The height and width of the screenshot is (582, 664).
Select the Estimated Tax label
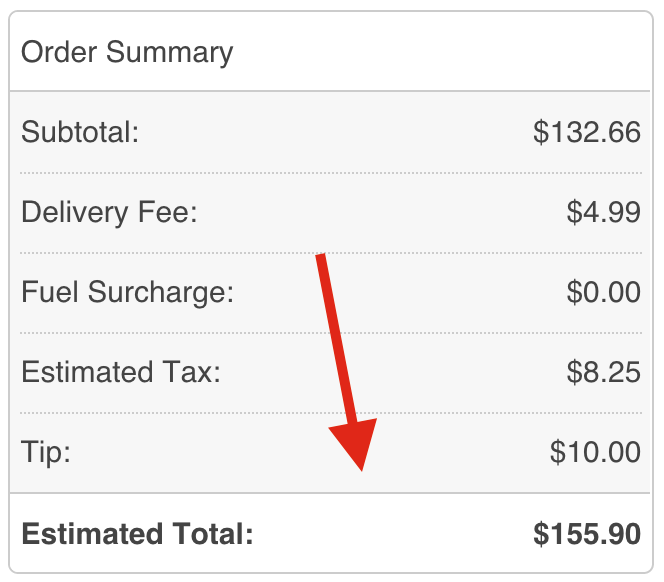[120, 372]
